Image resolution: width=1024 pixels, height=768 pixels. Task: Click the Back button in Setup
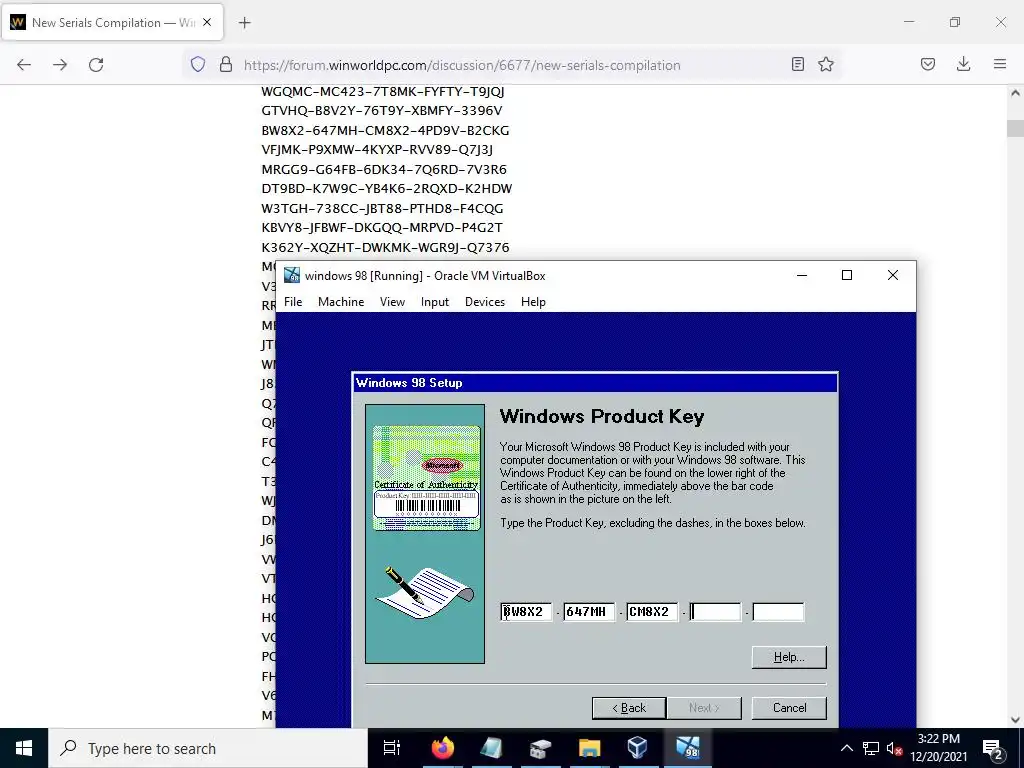pos(629,708)
